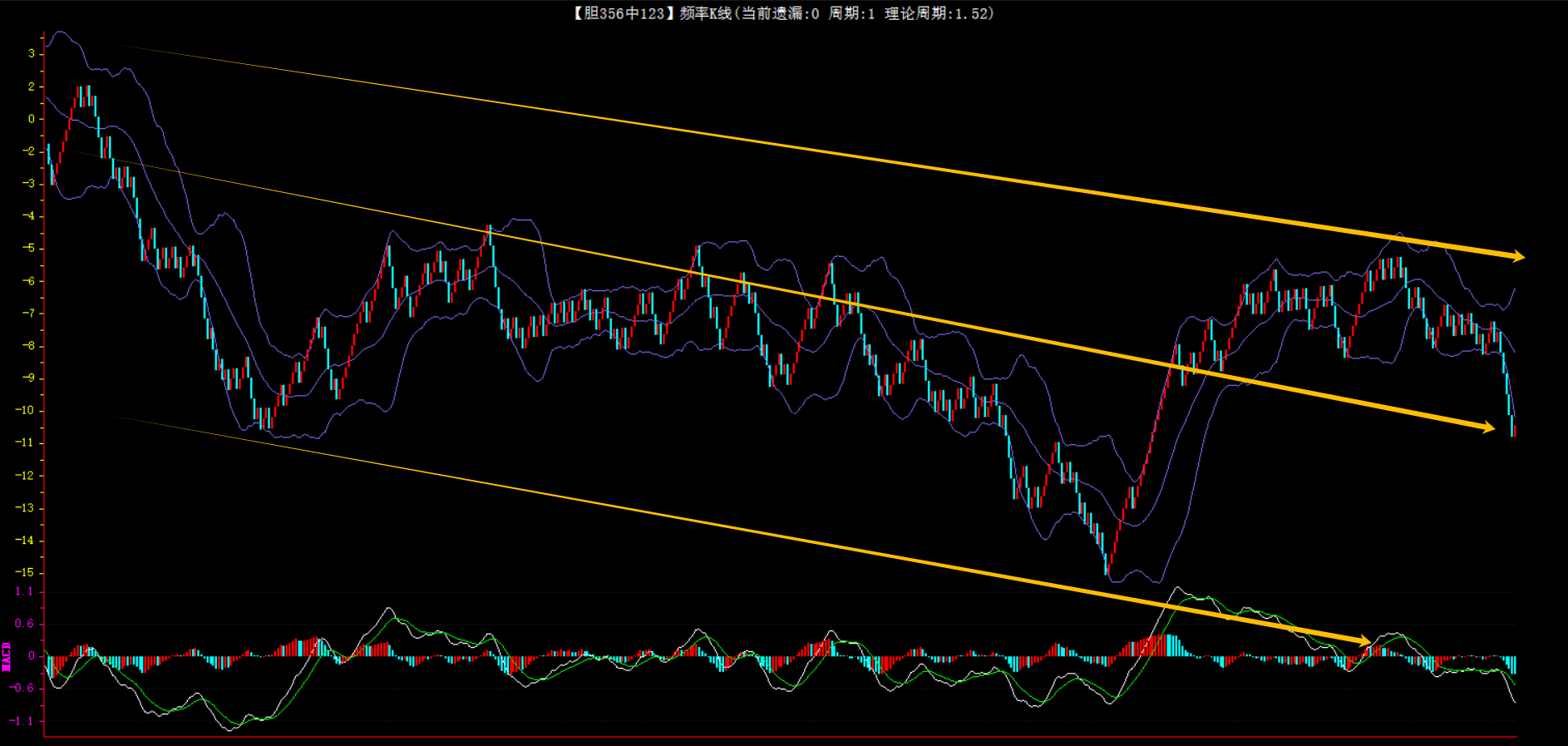The width and height of the screenshot is (1568, 746).
Task: Click the -1.1 label on the MACD axis
Action: point(22,721)
